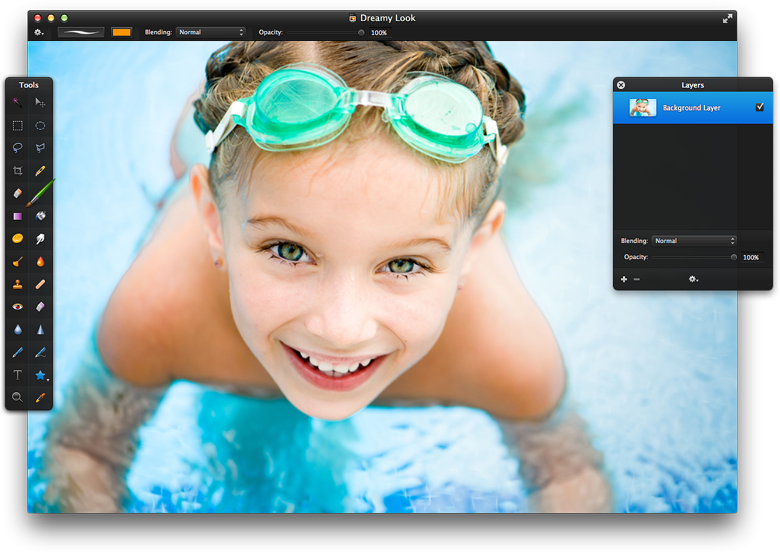The height and width of the screenshot is (552, 780).
Task: Pick the Rectangular Marquee selection tool
Action: pos(18,125)
